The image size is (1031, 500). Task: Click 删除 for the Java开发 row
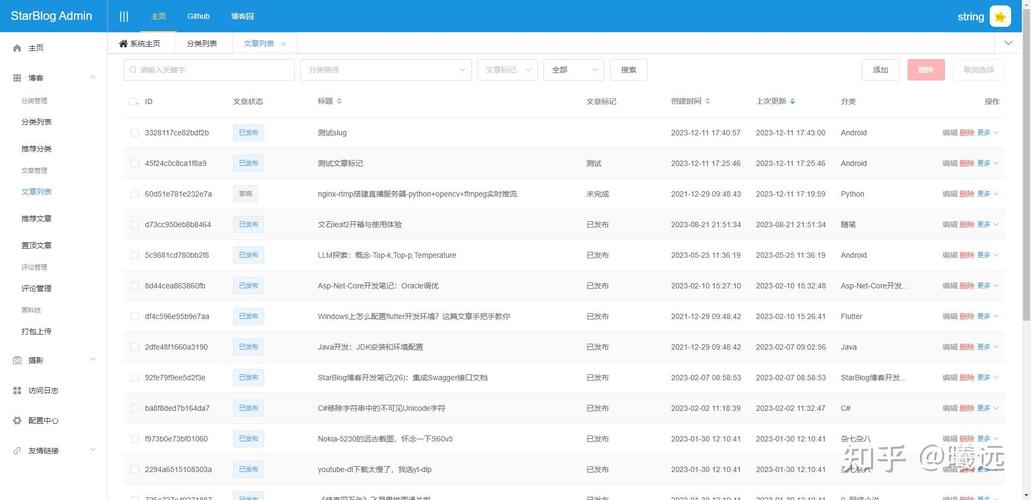tap(967, 347)
